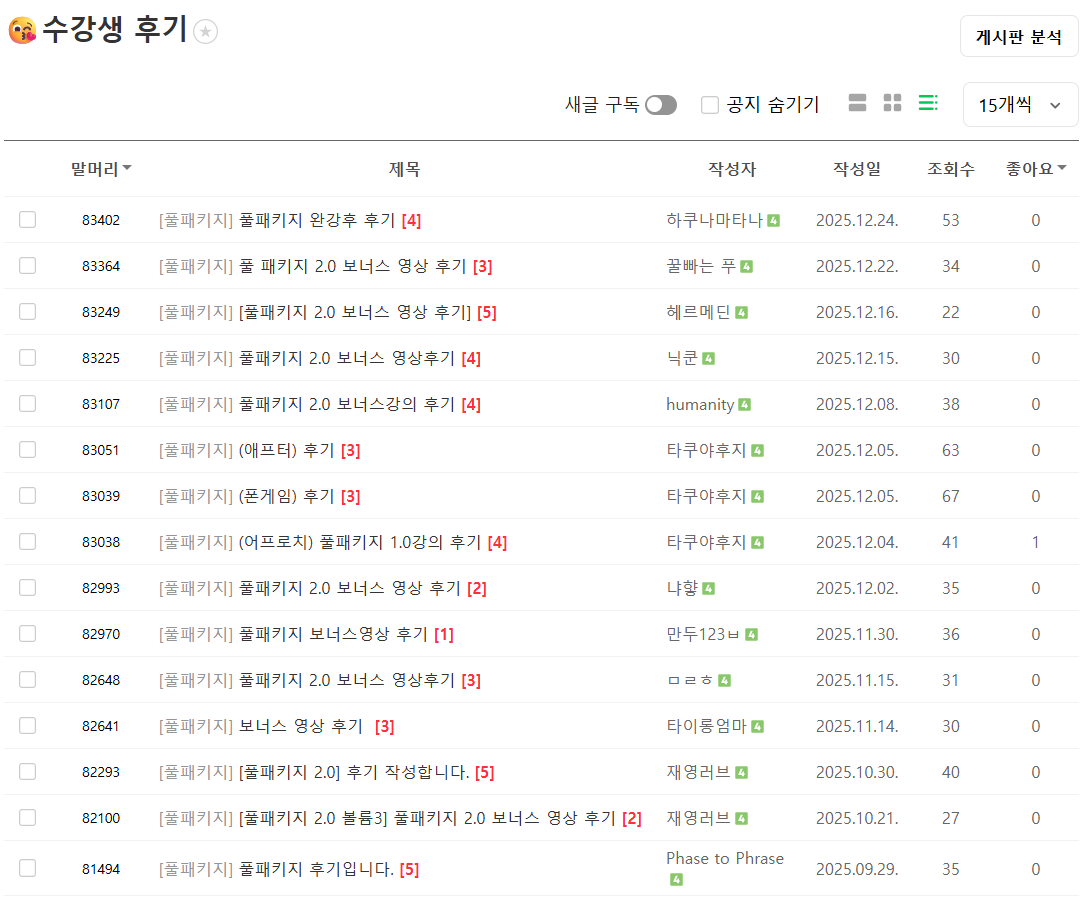Switch to album grid view icon
This screenshot has width=1083, height=900.
[892, 103]
